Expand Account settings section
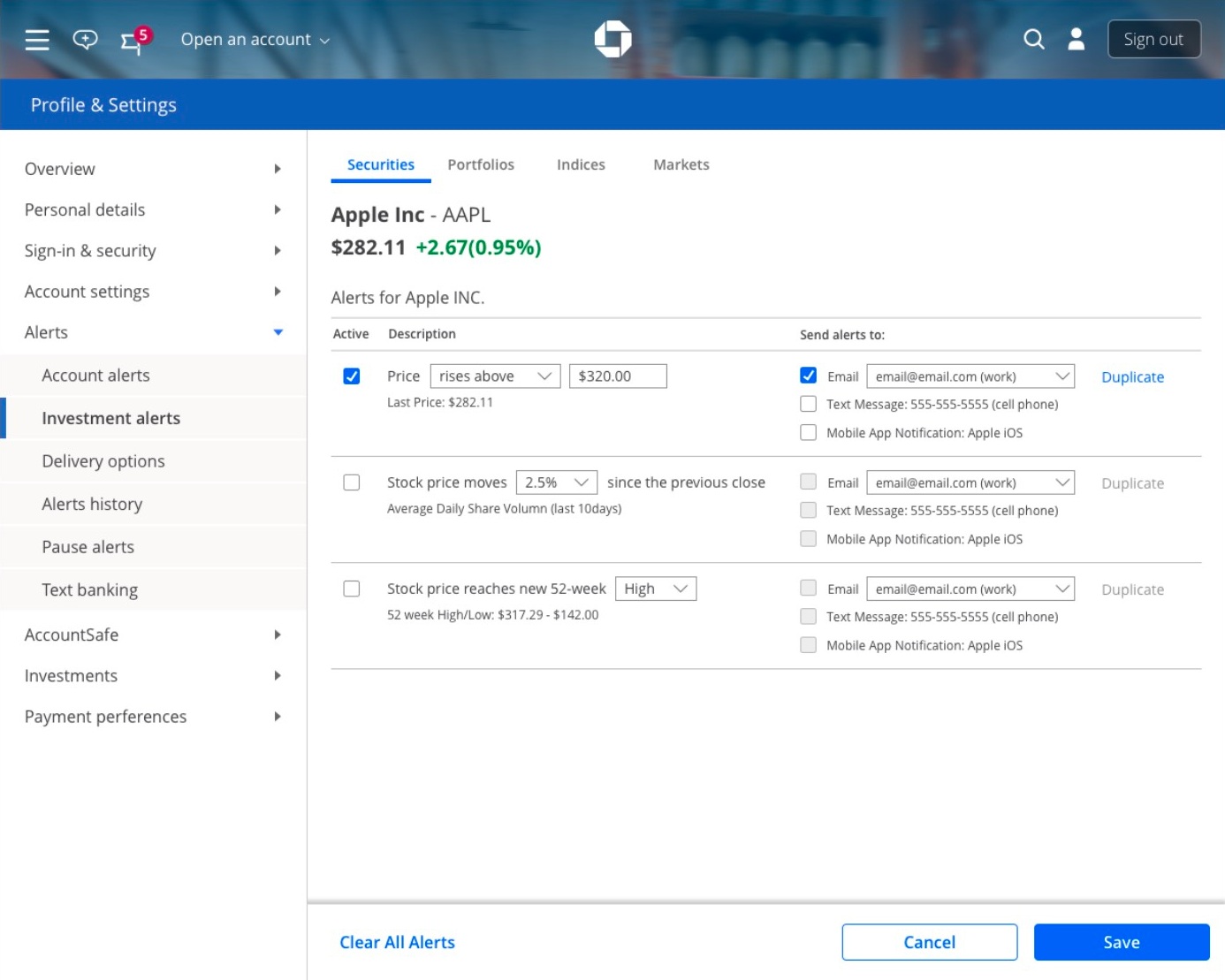 (278, 292)
